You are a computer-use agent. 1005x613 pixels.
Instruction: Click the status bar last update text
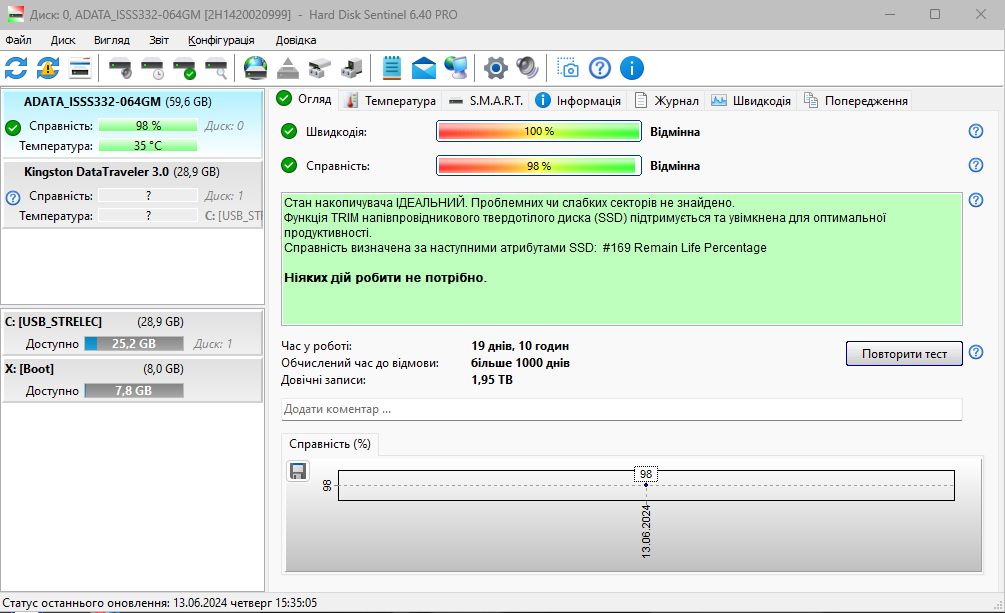tap(160, 603)
